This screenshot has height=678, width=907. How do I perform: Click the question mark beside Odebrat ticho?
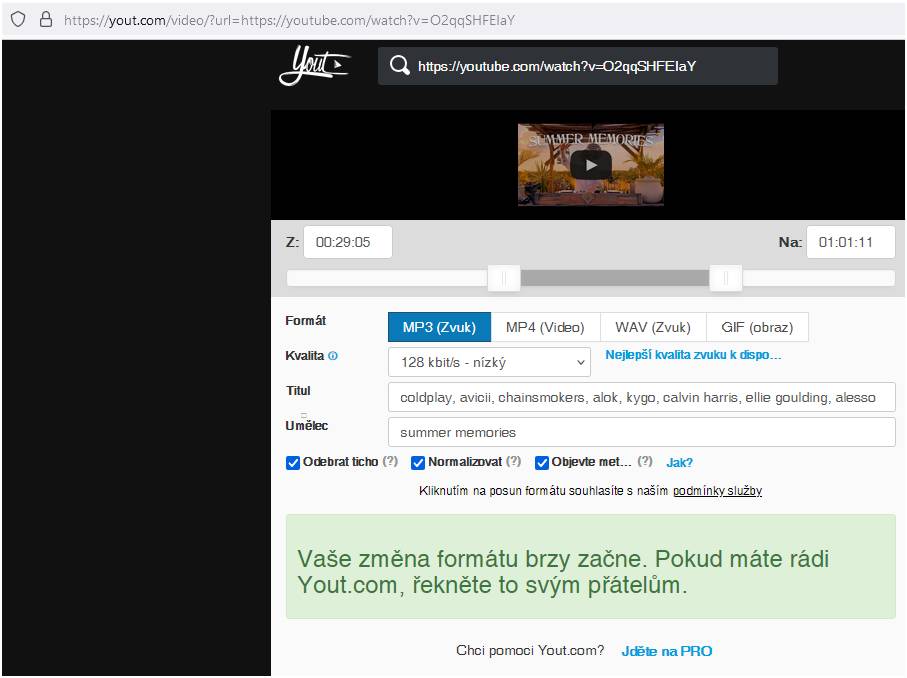[390, 462]
